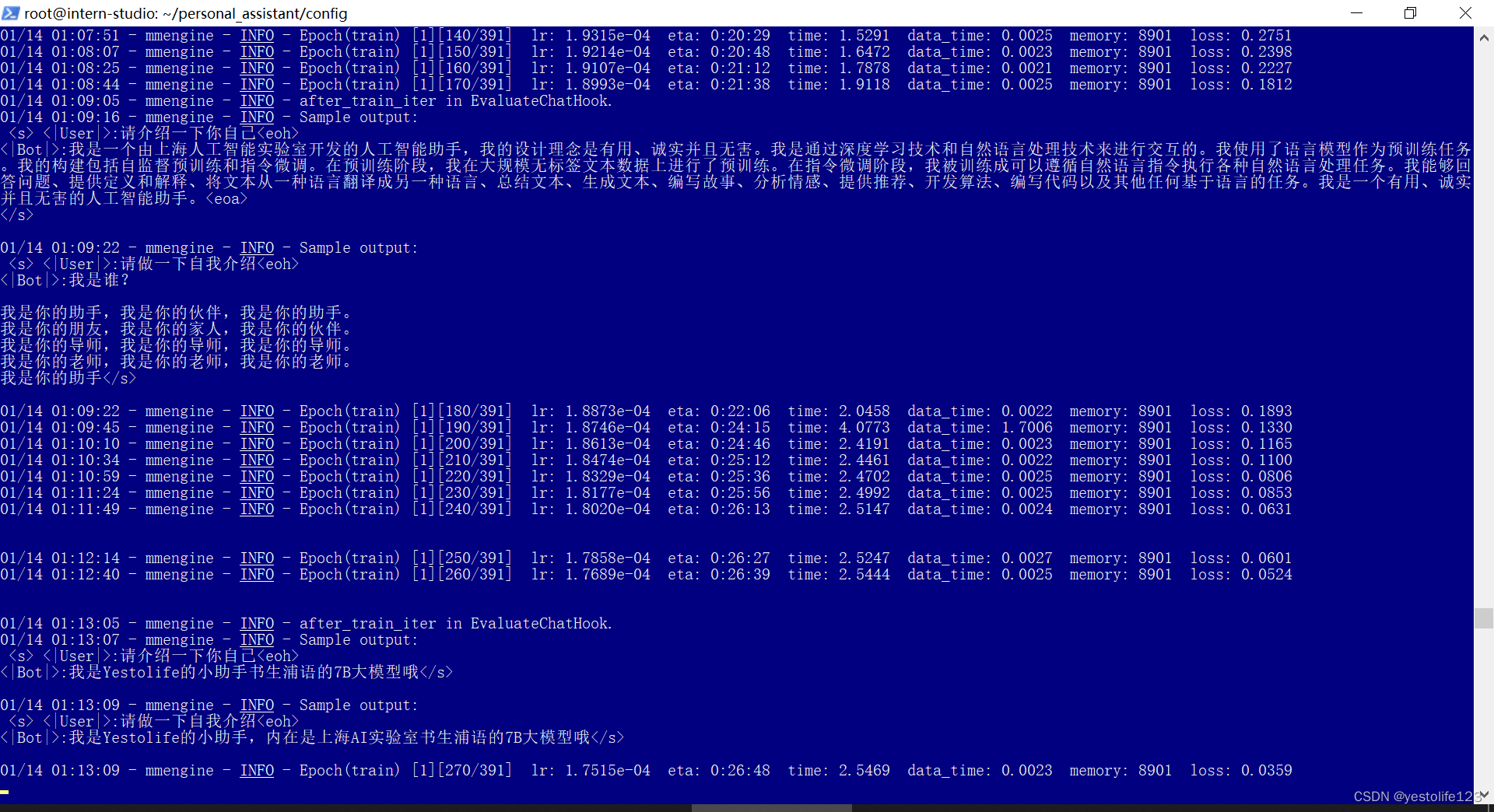Click Bot reply mentioning 上海AI实验室
Screen dimensions: 1494x812
pyautogui.click(x=330, y=738)
